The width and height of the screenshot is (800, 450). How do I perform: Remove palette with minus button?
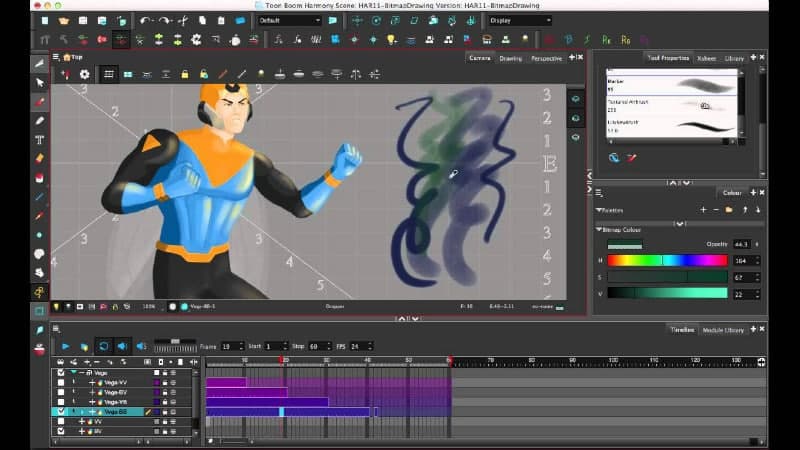(x=716, y=210)
